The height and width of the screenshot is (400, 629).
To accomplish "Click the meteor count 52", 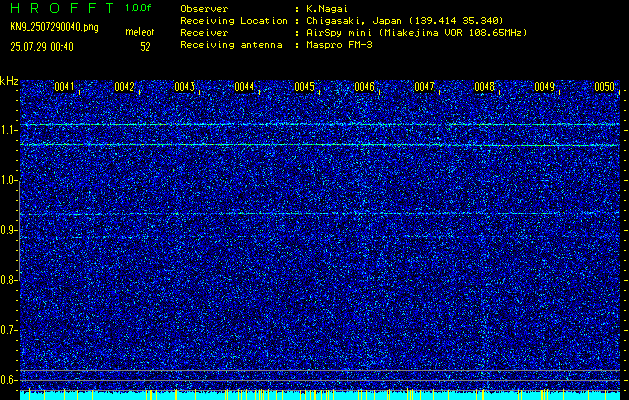I will (x=145, y=47).
